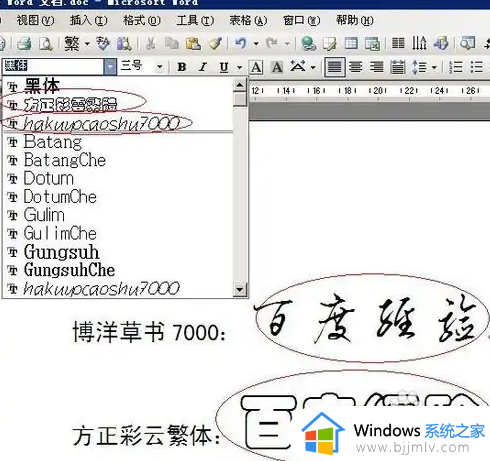Collapse the font name dropdown arrow
The image size is (490, 461).
(110, 67)
